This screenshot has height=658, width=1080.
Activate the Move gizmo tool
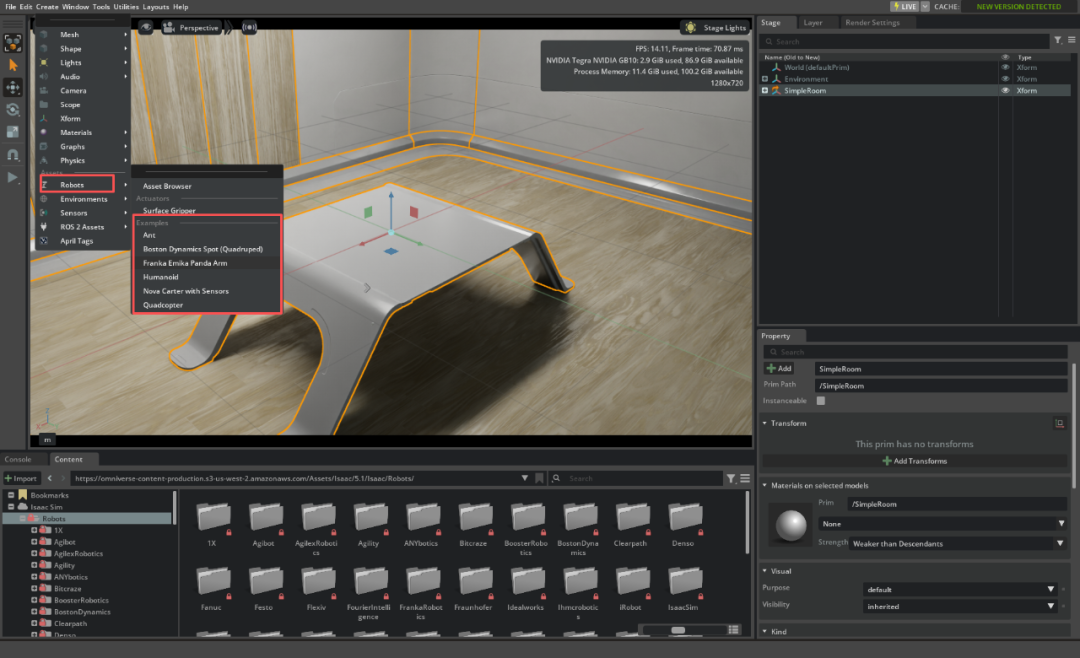tap(12, 88)
